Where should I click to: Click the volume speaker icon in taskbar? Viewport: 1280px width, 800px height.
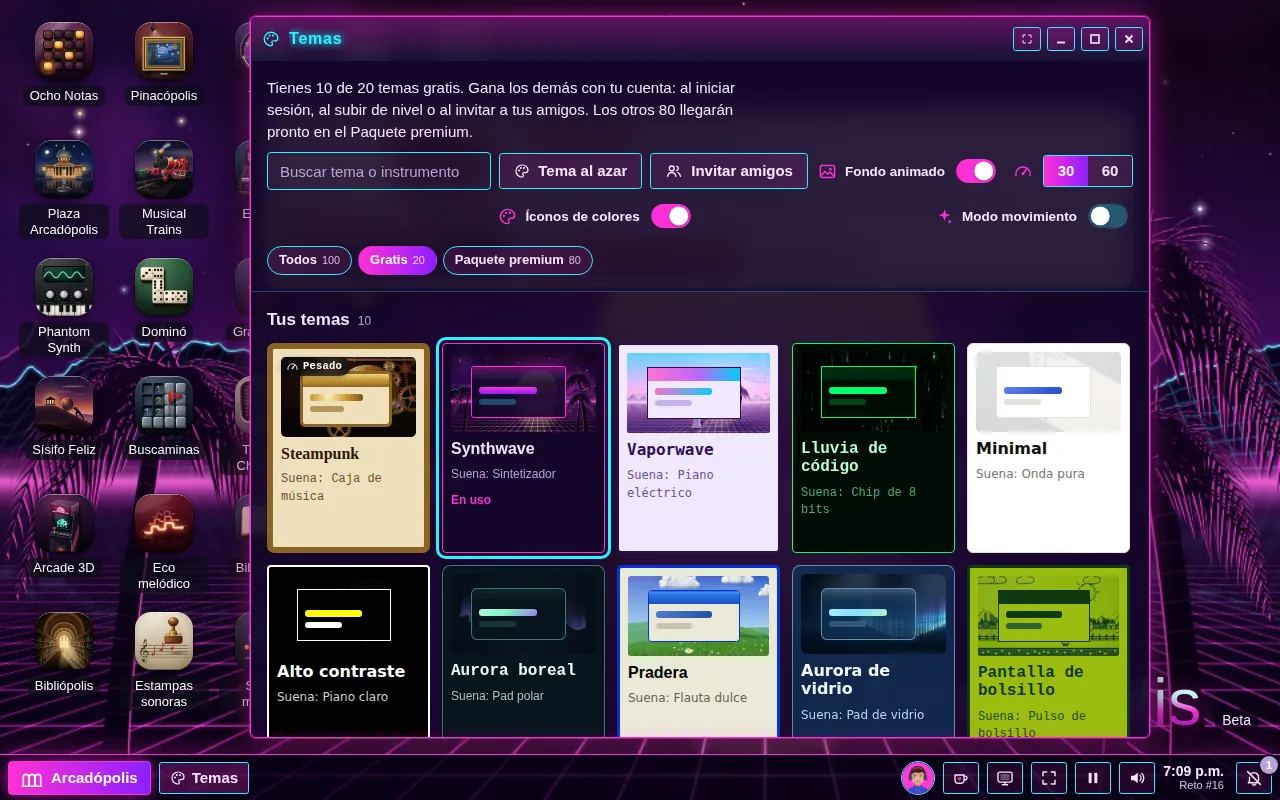coord(1137,778)
